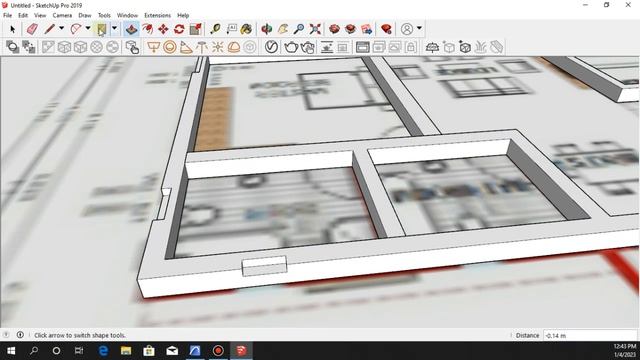Click the V-Ray sphere light icon

(x=170, y=47)
